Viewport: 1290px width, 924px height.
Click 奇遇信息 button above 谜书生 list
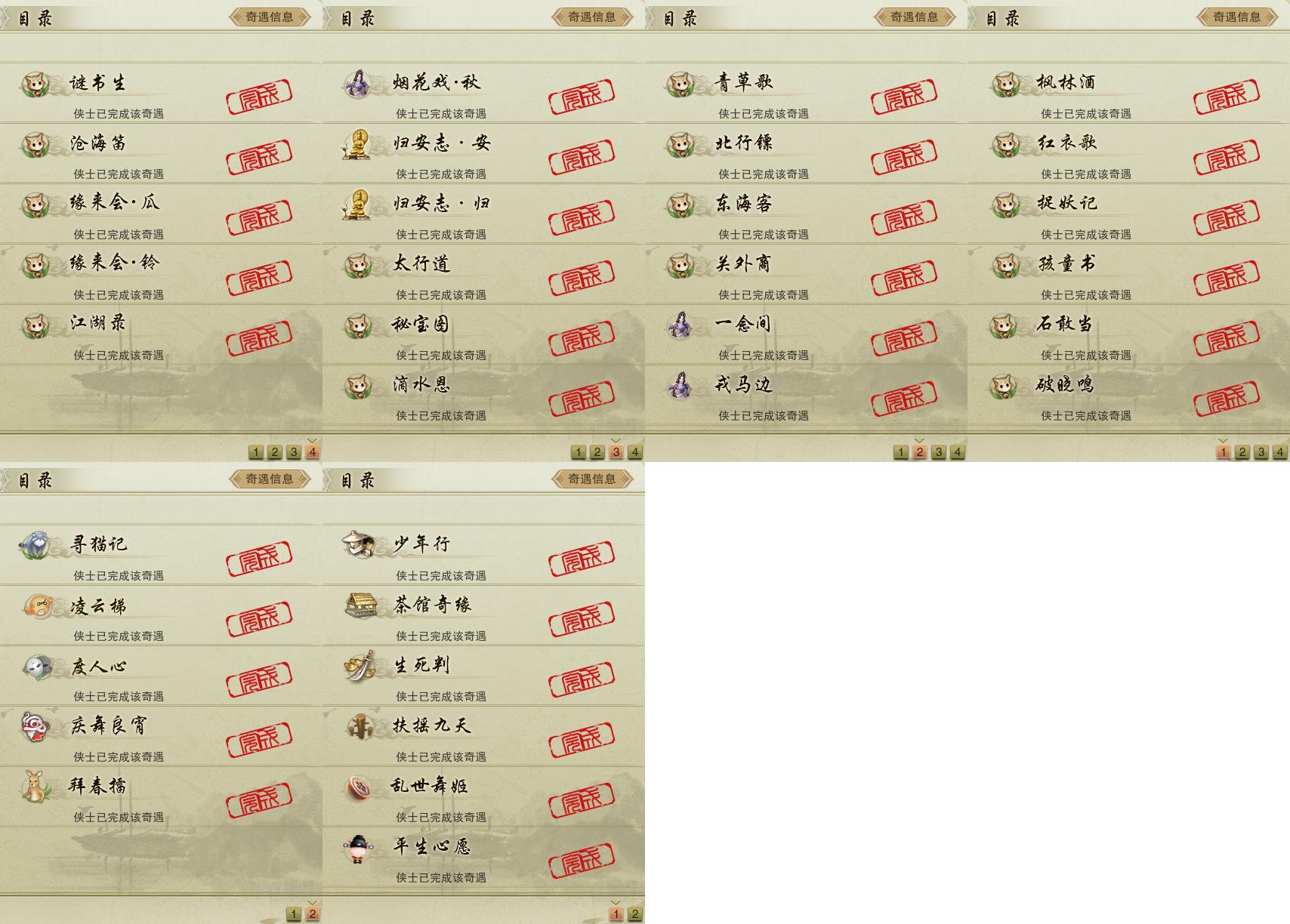click(270, 17)
